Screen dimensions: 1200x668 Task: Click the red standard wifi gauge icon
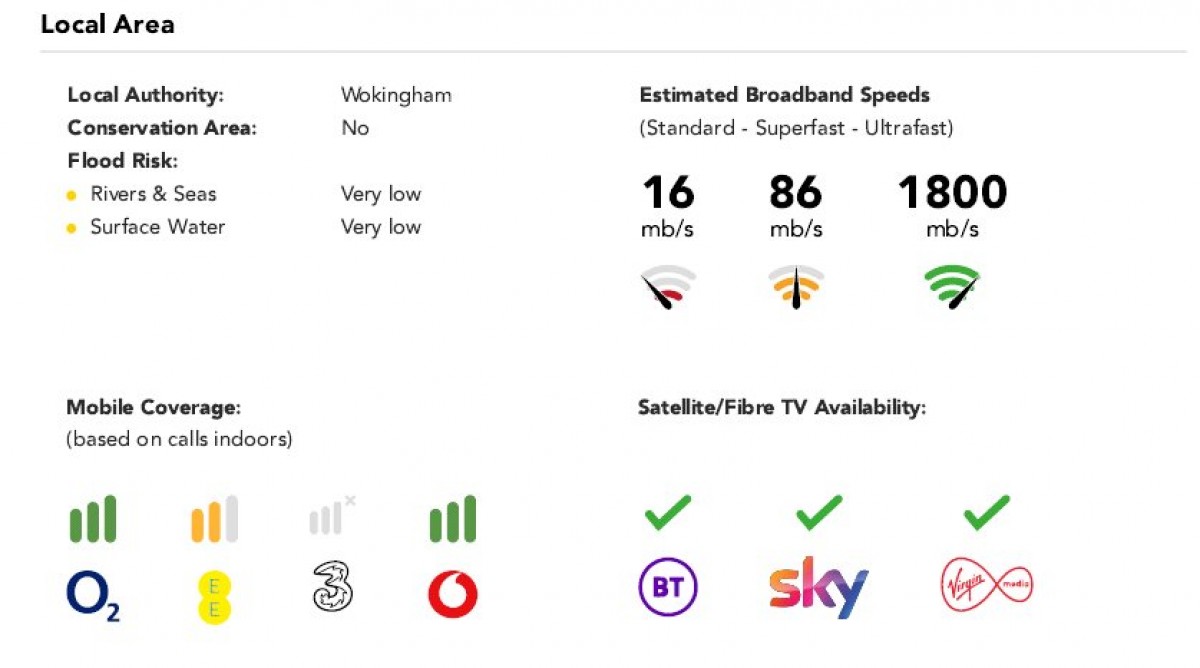pos(668,286)
